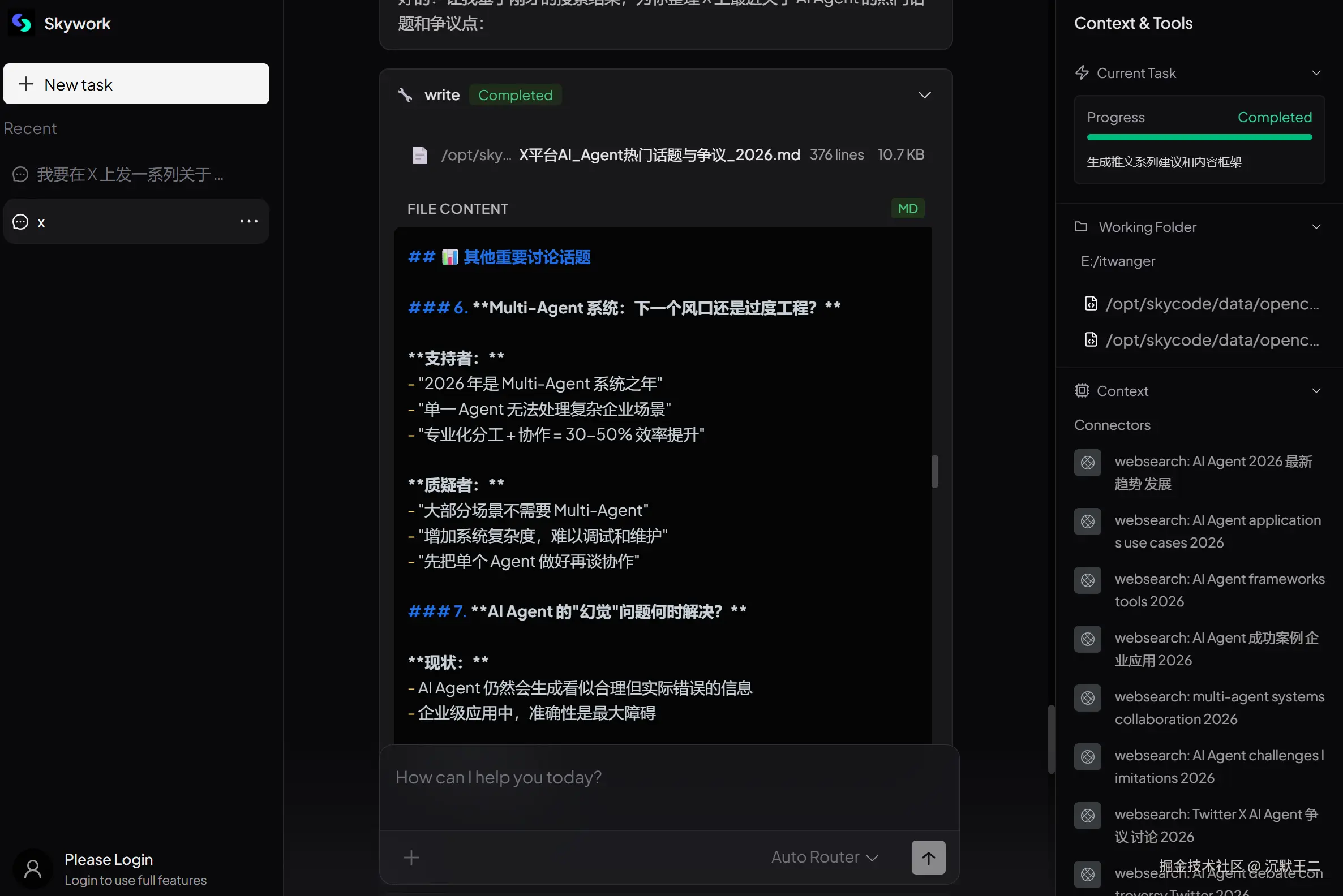Click the first /opt/skycode file icon
The height and width of the screenshot is (896, 1343).
(x=1090, y=303)
